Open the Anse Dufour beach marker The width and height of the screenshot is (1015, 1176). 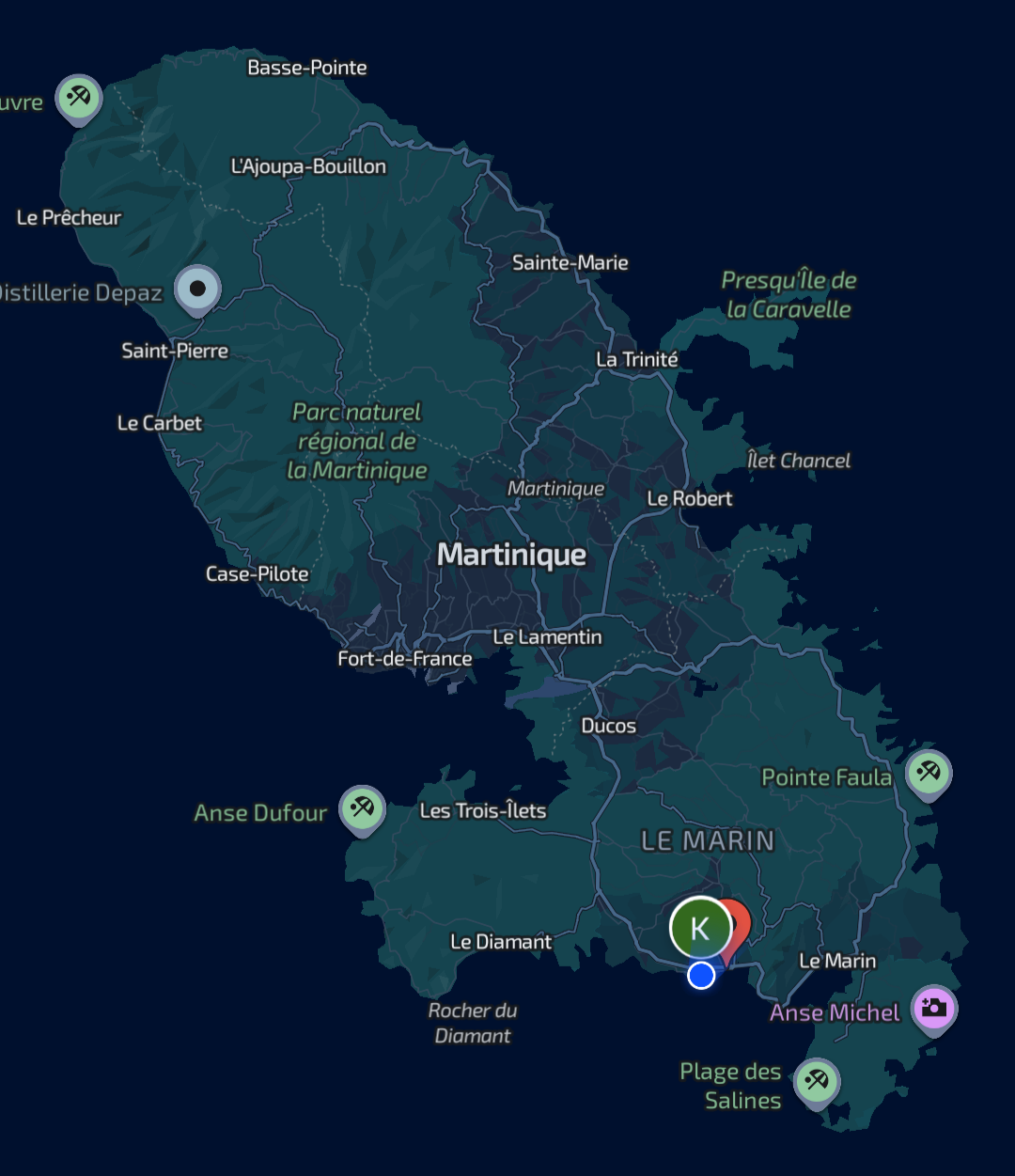(x=362, y=808)
